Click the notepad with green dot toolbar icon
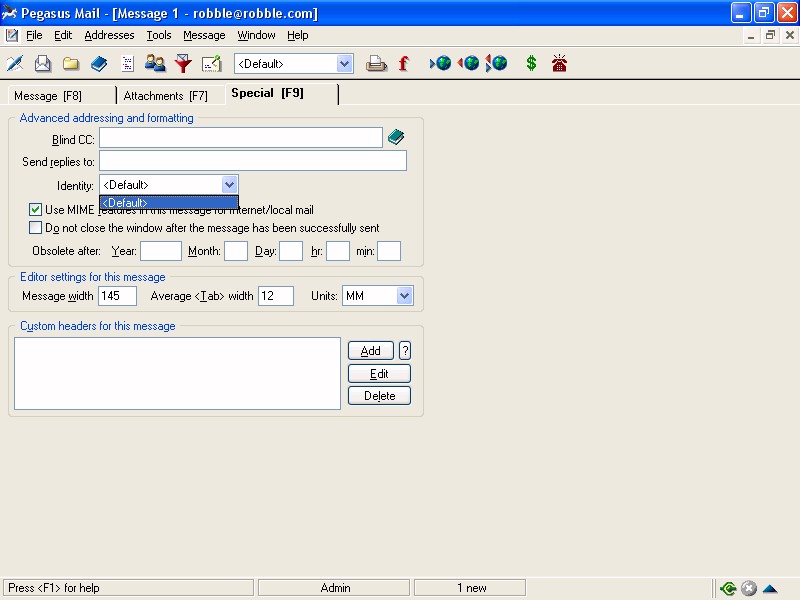Viewport: 800px width, 600px height. 211,64
